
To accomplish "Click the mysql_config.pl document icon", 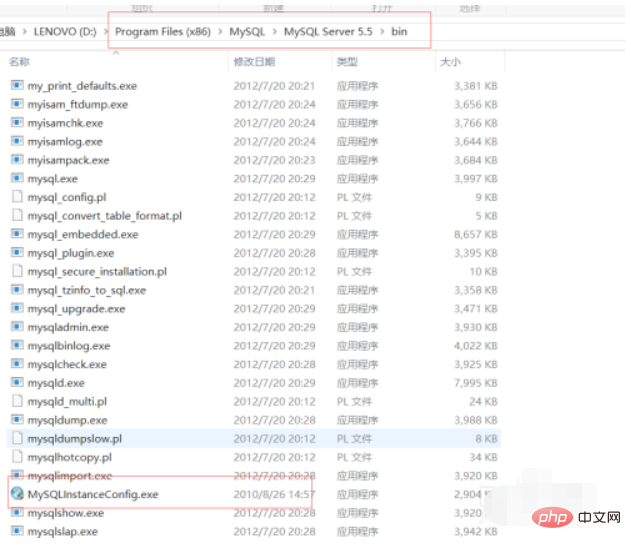I will 17,197.
